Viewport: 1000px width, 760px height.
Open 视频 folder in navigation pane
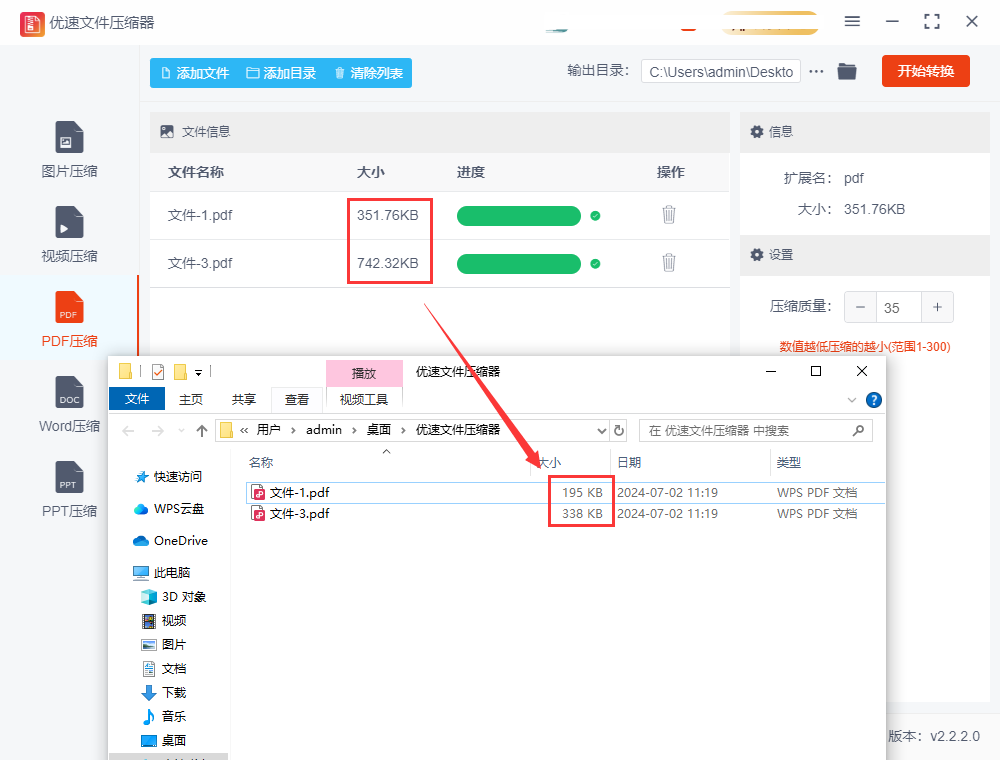[165, 621]
